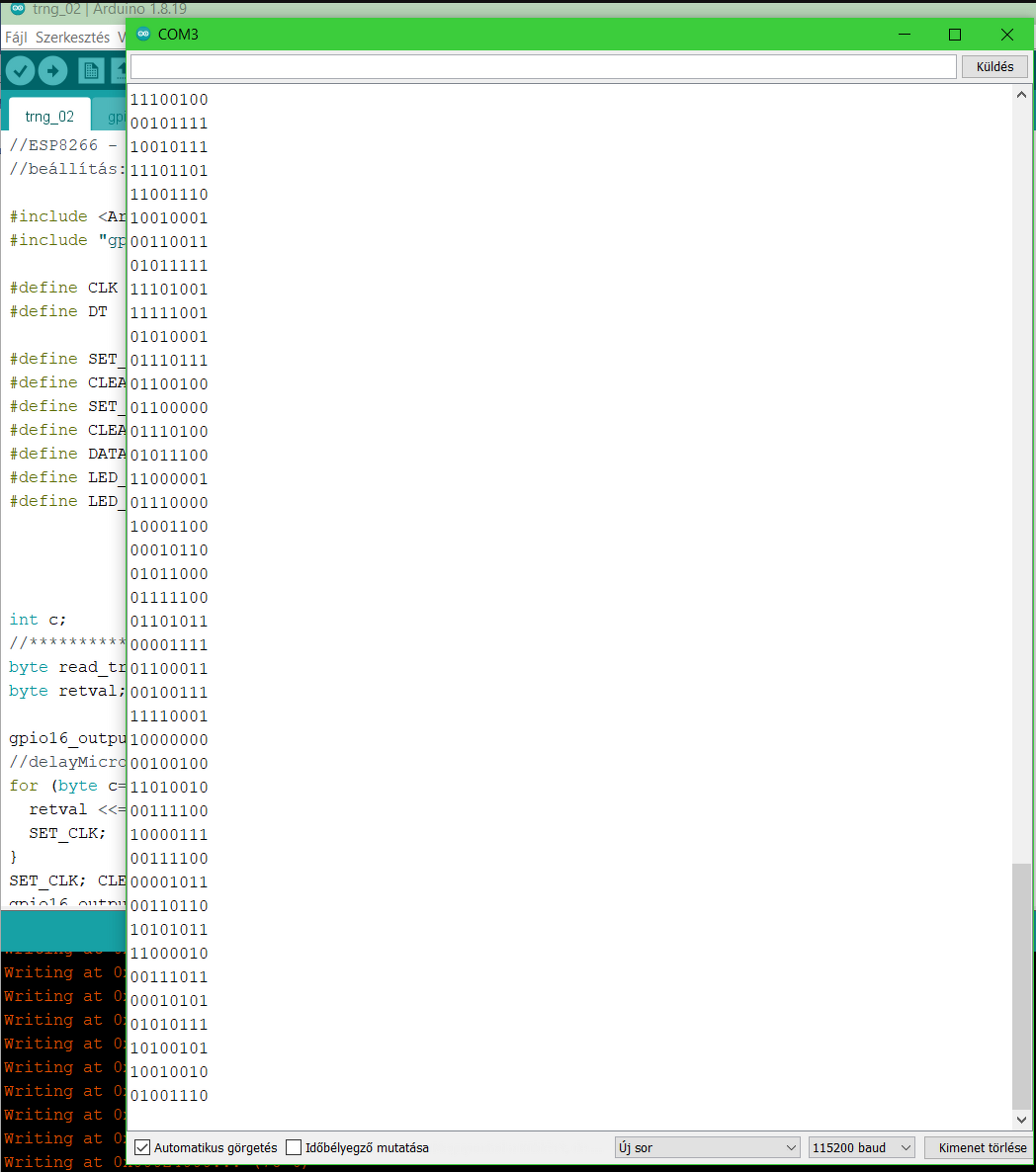Click the Arduino logo in the trng_02 title bar
1036x1172 pixels.
pos(18,8)
